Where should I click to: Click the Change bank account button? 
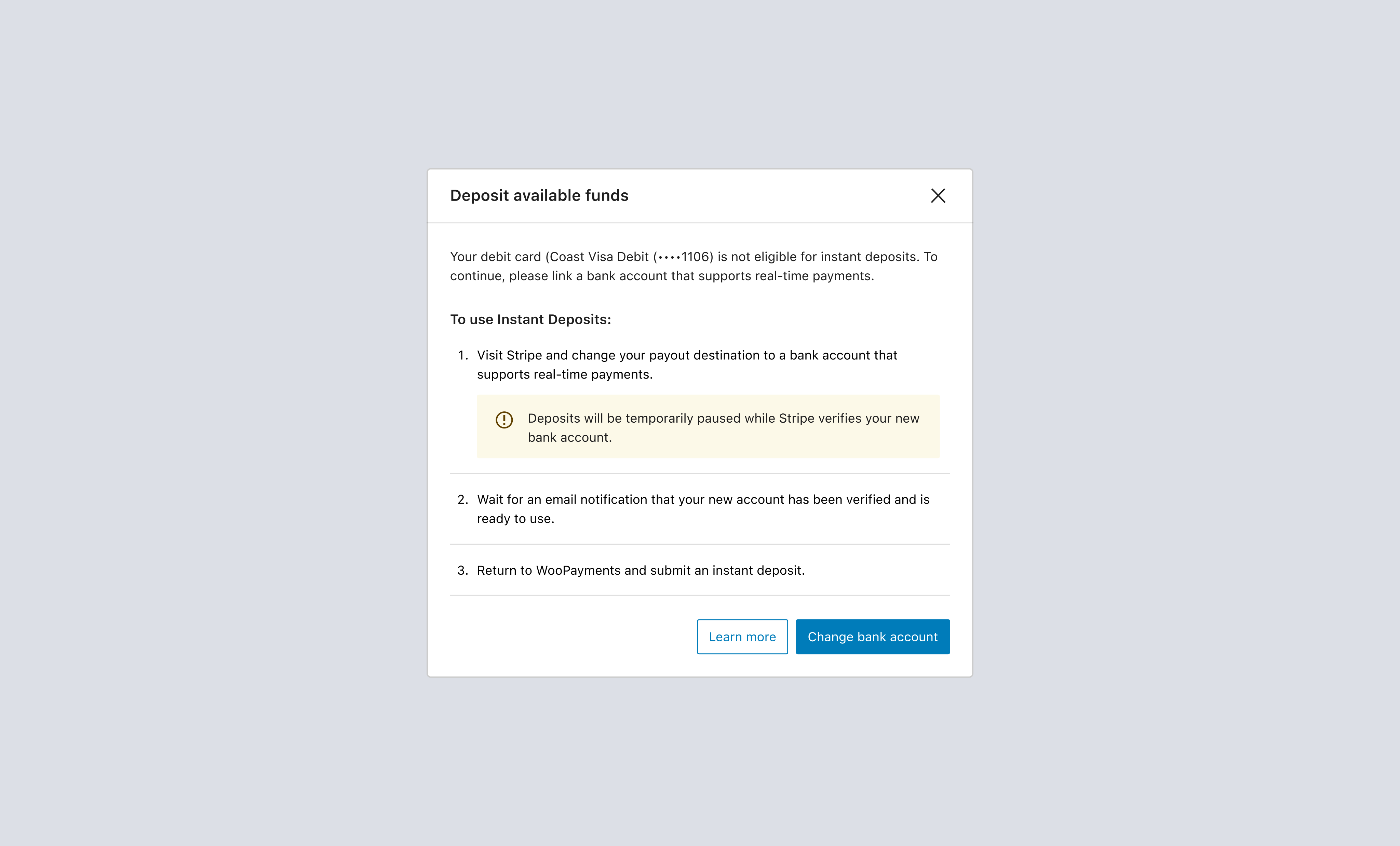coord(872,636)
